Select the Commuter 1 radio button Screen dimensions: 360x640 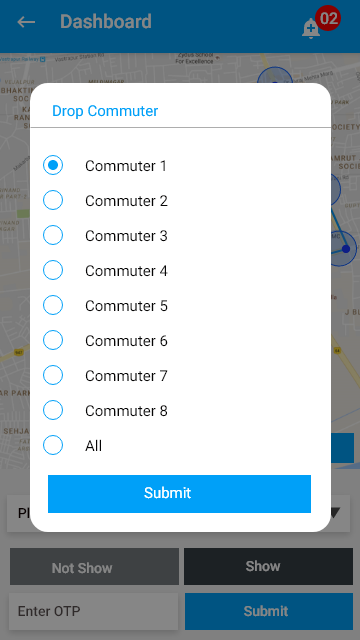coord(53,165)
